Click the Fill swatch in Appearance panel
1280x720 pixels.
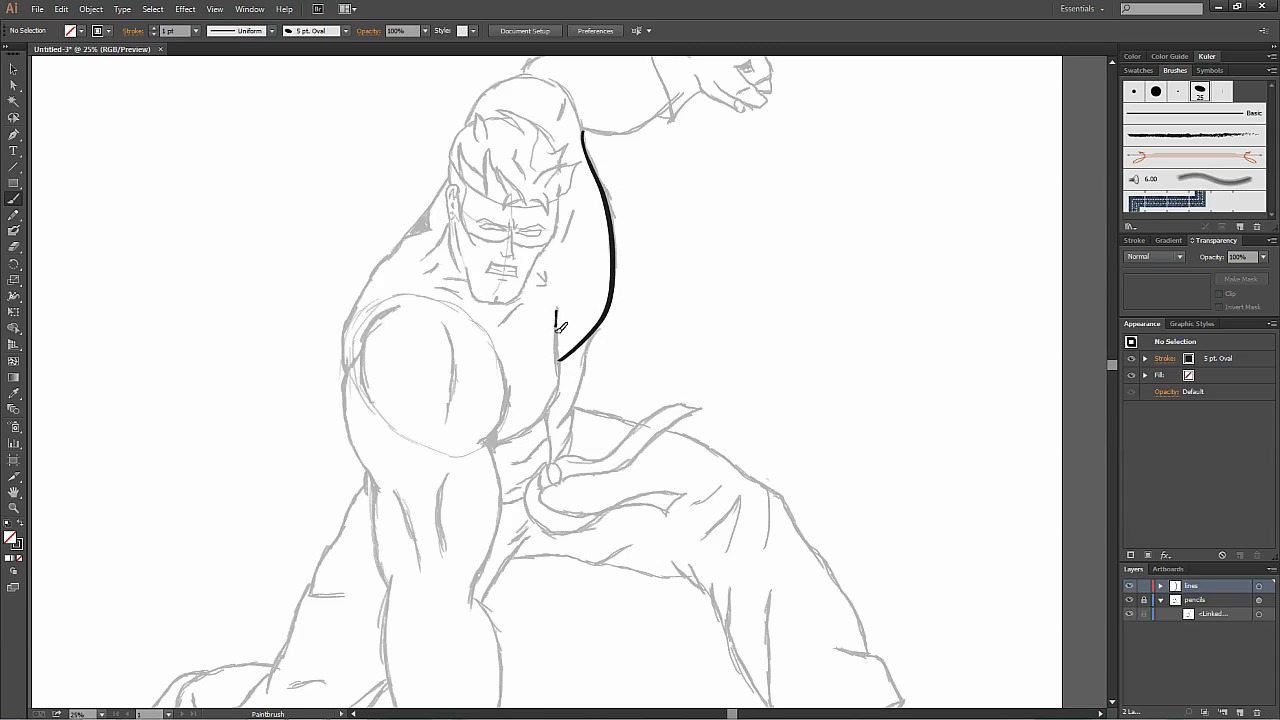[1188, 375]
